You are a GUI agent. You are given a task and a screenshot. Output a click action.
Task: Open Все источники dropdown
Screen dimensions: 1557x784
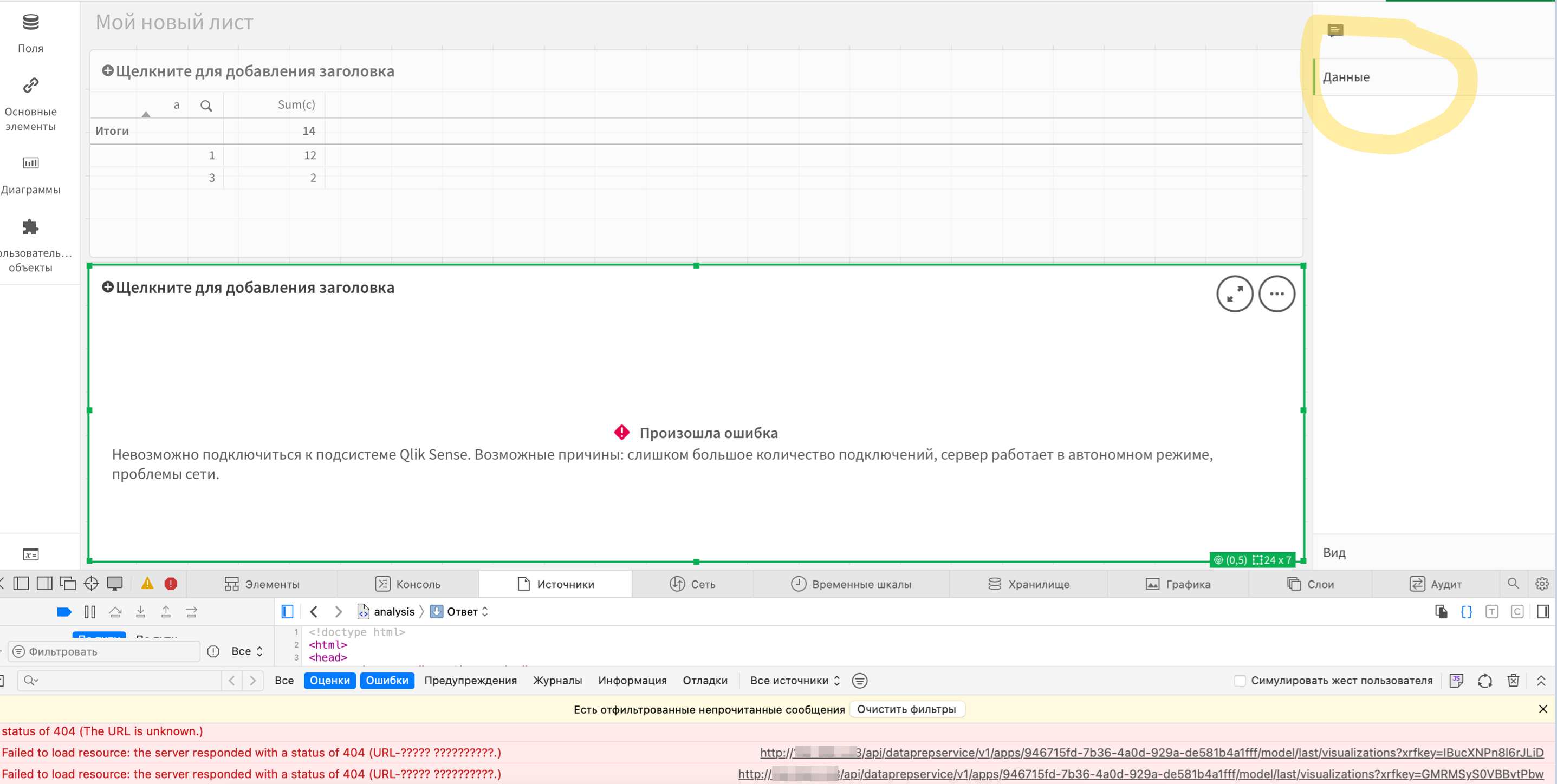point(795,681)
